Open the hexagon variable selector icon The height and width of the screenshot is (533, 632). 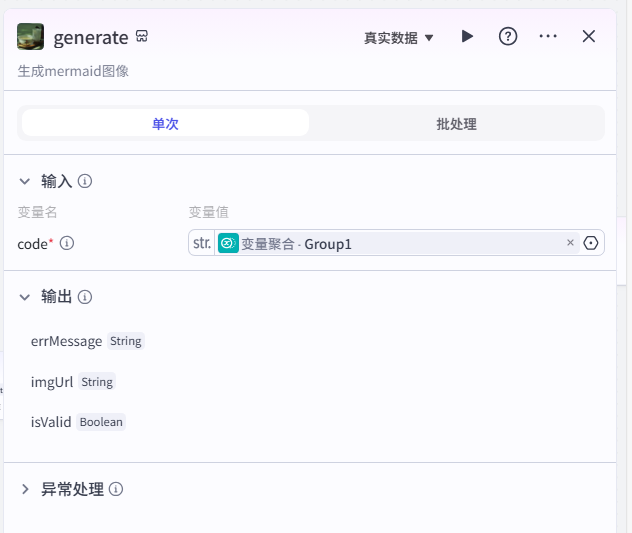tap(591, 243)
